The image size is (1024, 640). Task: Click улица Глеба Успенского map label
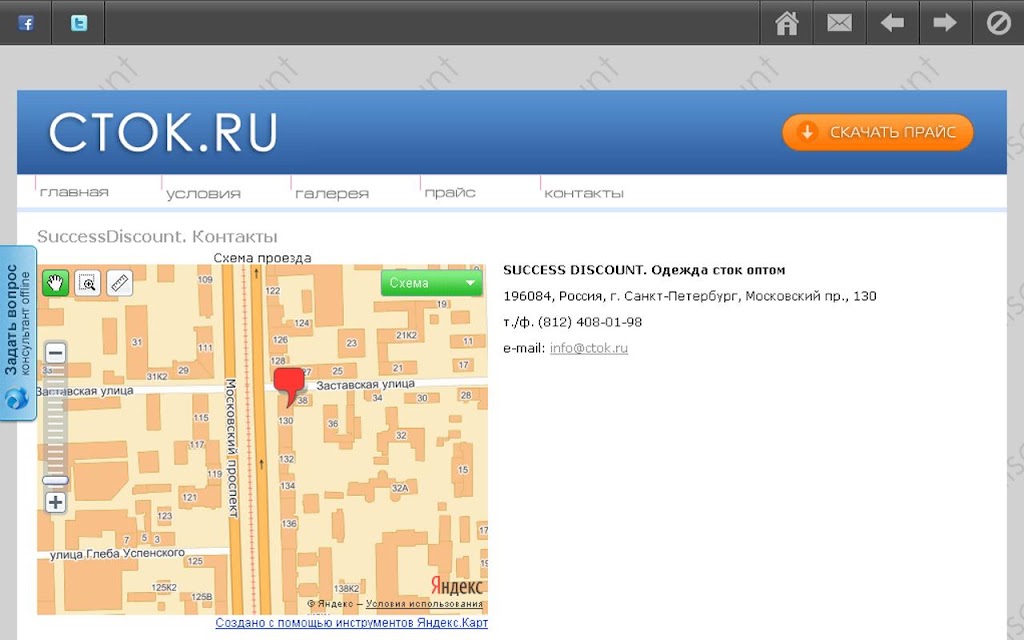point(118,554)
